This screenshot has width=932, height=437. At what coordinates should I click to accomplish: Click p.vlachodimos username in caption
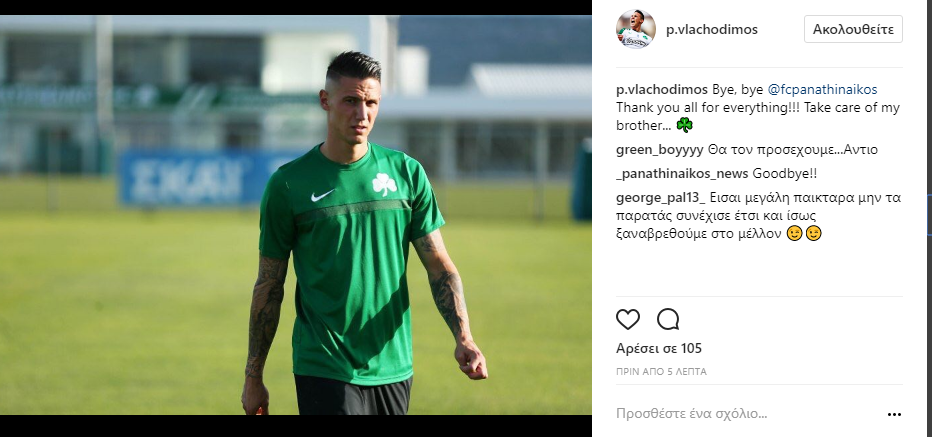662,90
